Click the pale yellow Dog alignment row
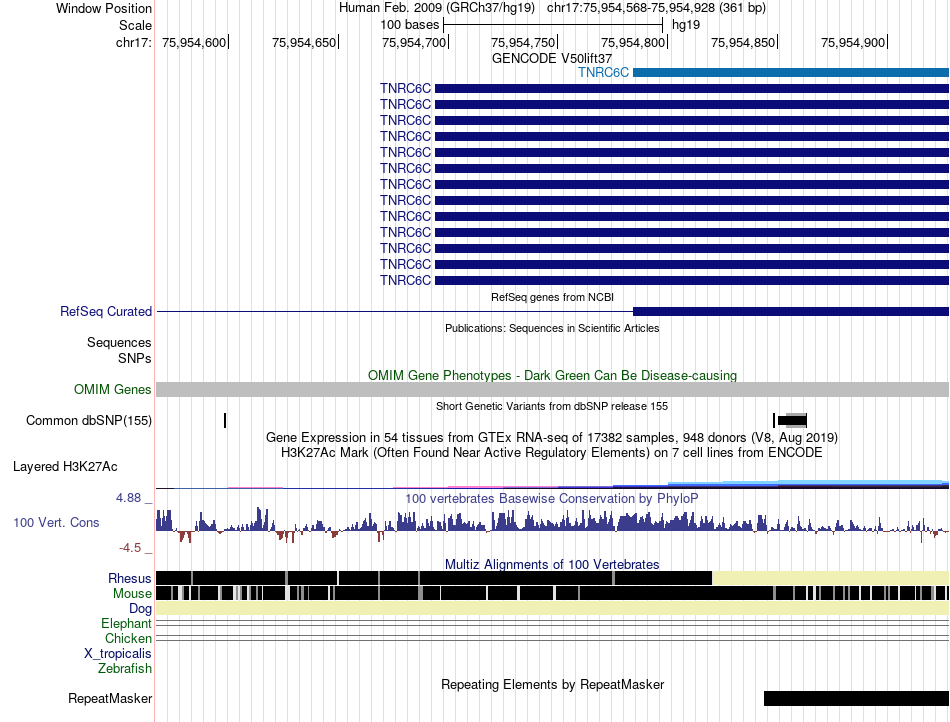Image resolution: width=950 pixels, height=722 pixels. (x=552, y=608)
